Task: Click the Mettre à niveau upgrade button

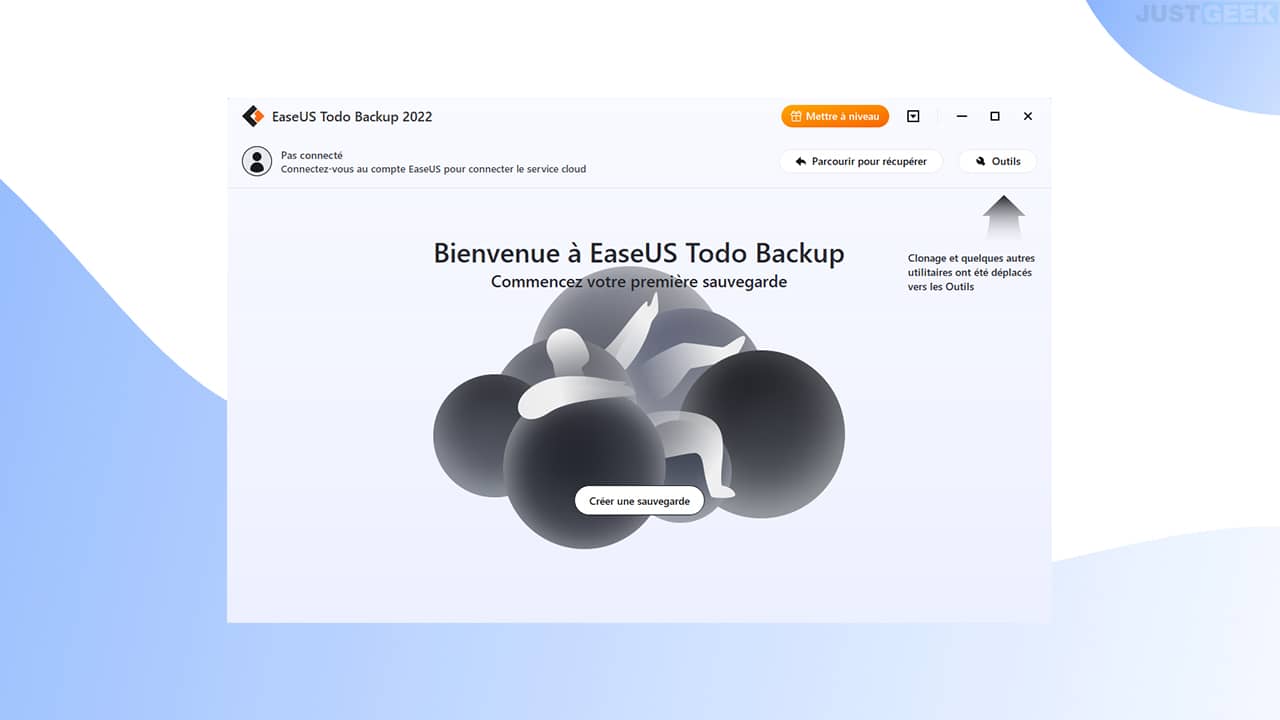Action: point(835,116)
